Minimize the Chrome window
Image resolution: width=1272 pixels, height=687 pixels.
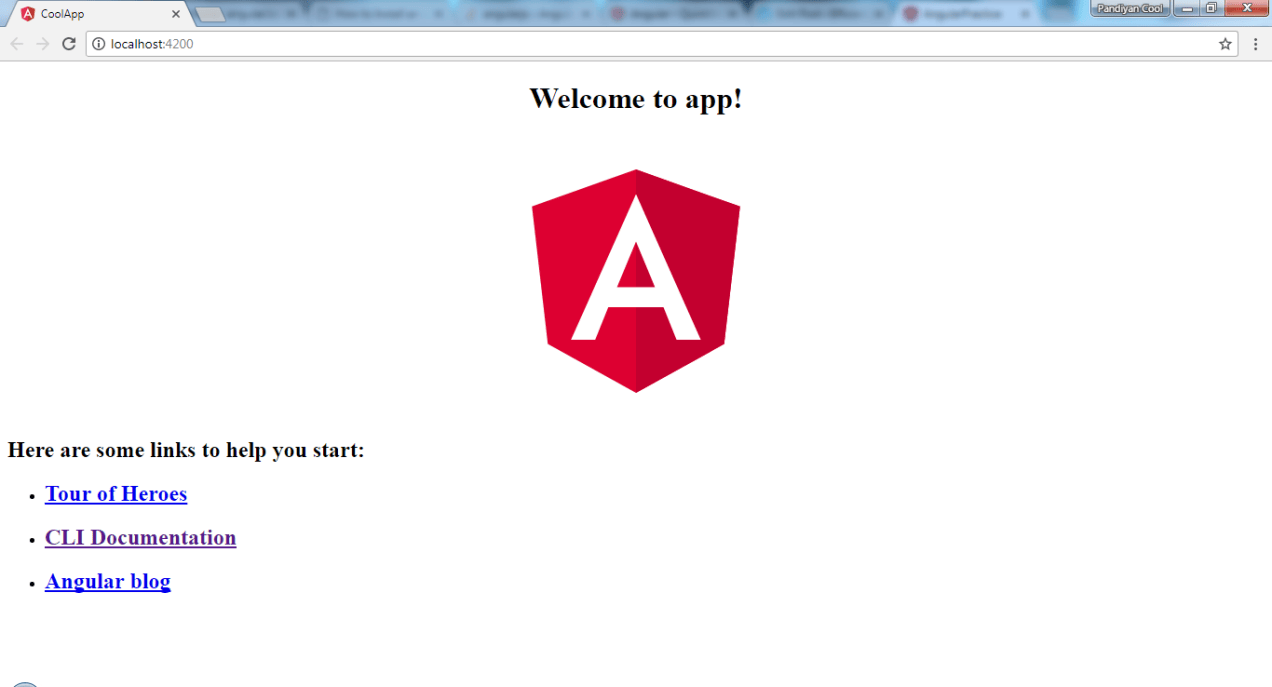point(1187,8)
